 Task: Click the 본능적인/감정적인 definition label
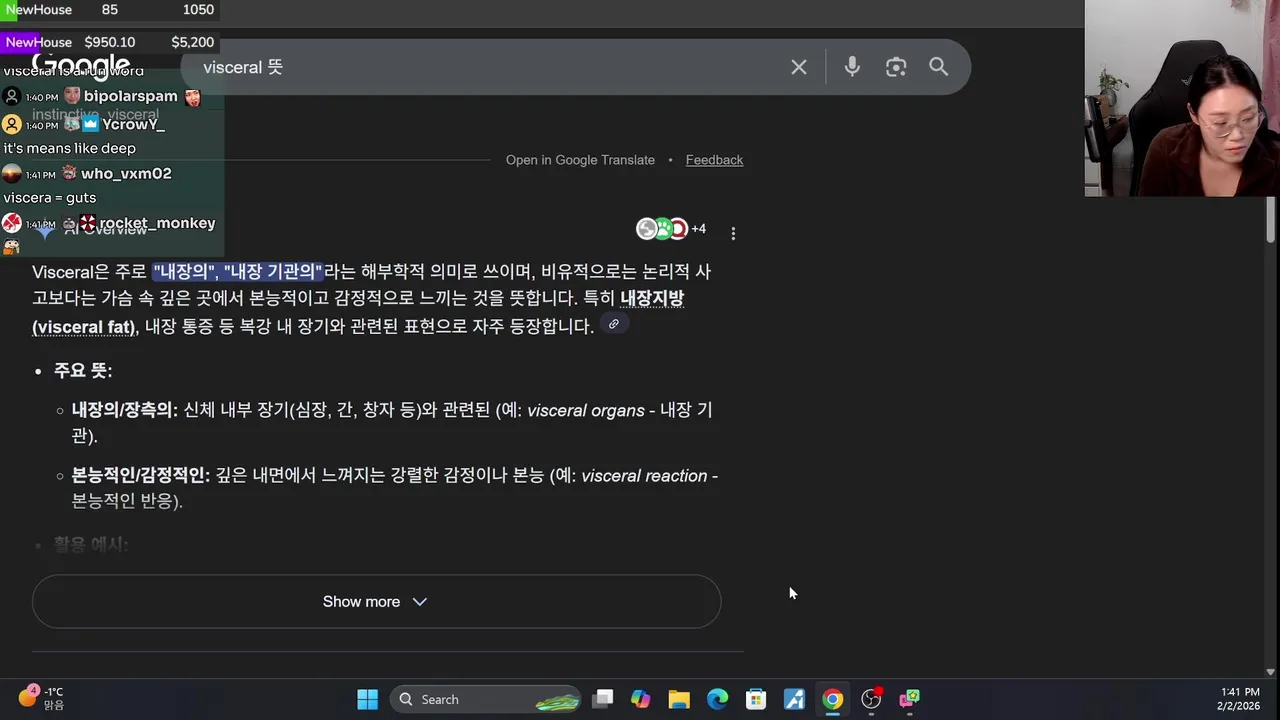(140, 476)
